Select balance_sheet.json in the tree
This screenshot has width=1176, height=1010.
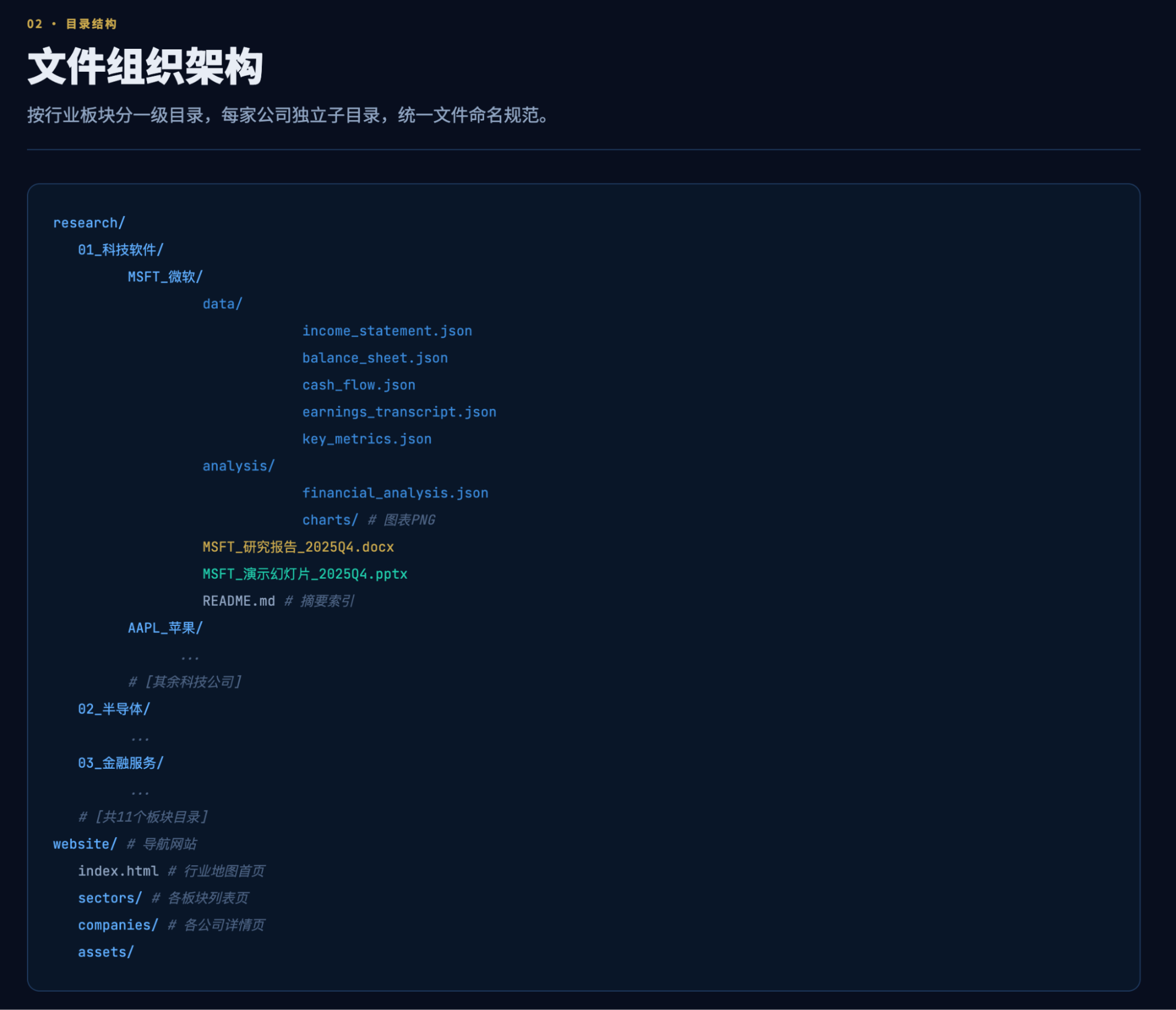tap(375, 358)
